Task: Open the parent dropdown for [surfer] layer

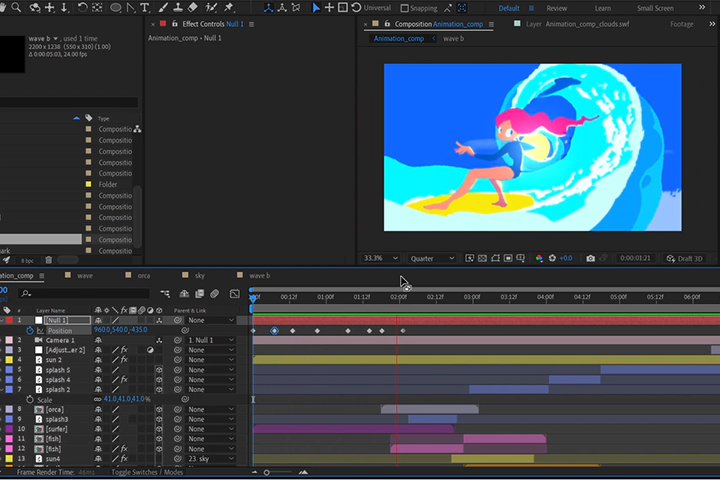Action: pos(211,429)
